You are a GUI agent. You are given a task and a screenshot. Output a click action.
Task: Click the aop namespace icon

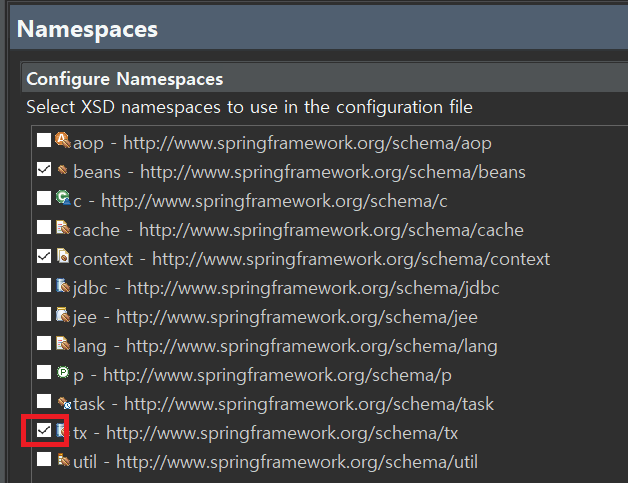pyautogui.click(x=63, y=140)
